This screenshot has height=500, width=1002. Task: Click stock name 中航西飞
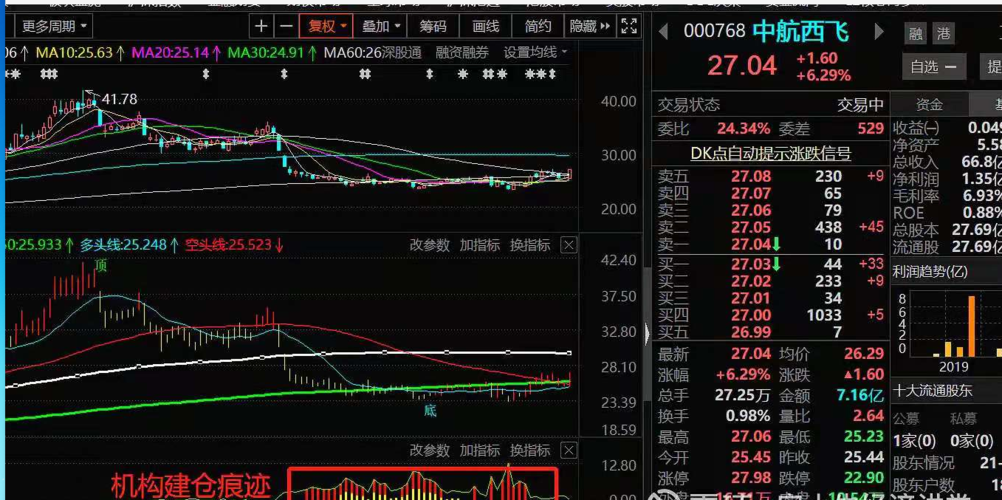coord(801,31)
